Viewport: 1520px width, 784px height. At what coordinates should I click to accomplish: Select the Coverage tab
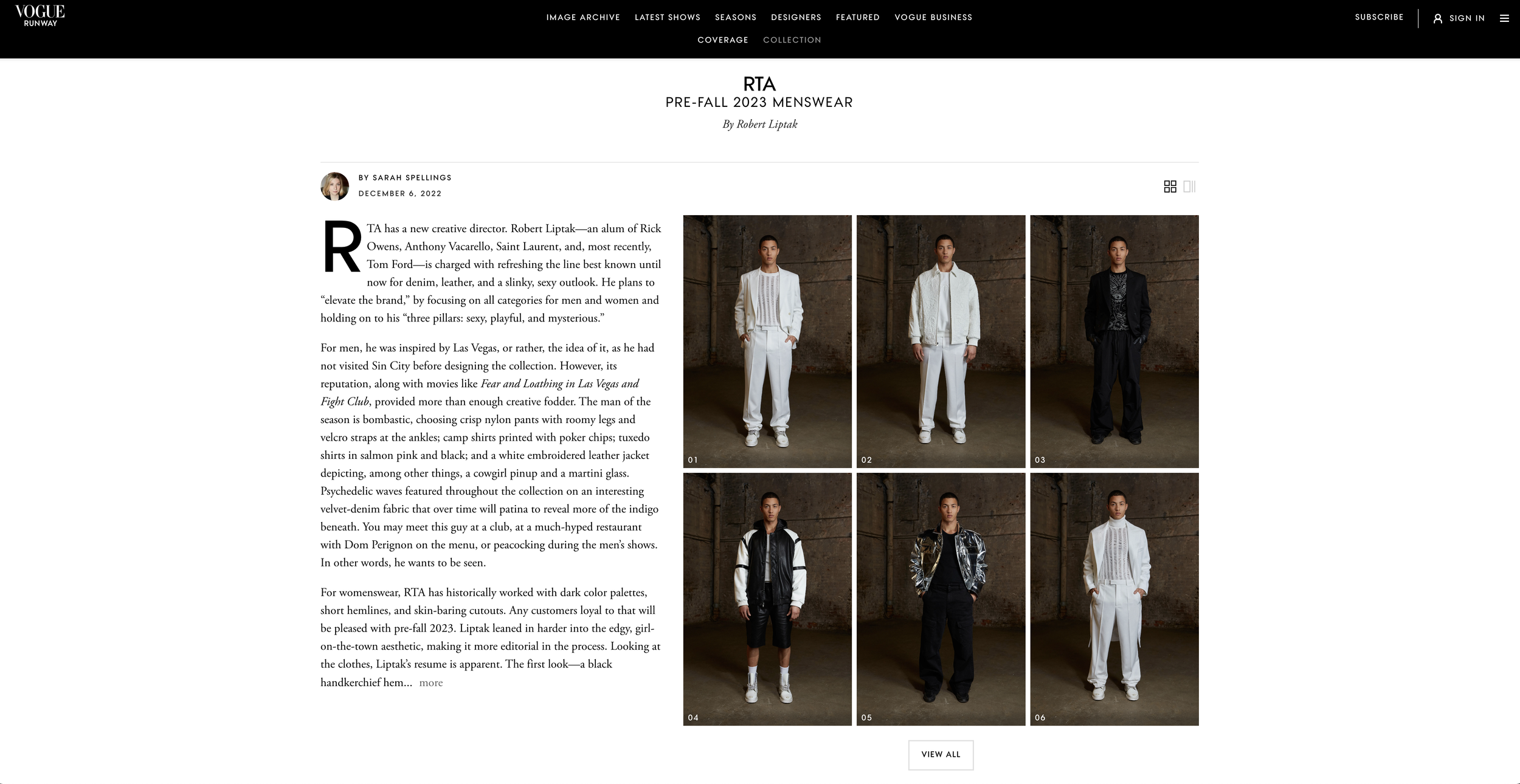[x=723, y=40]
